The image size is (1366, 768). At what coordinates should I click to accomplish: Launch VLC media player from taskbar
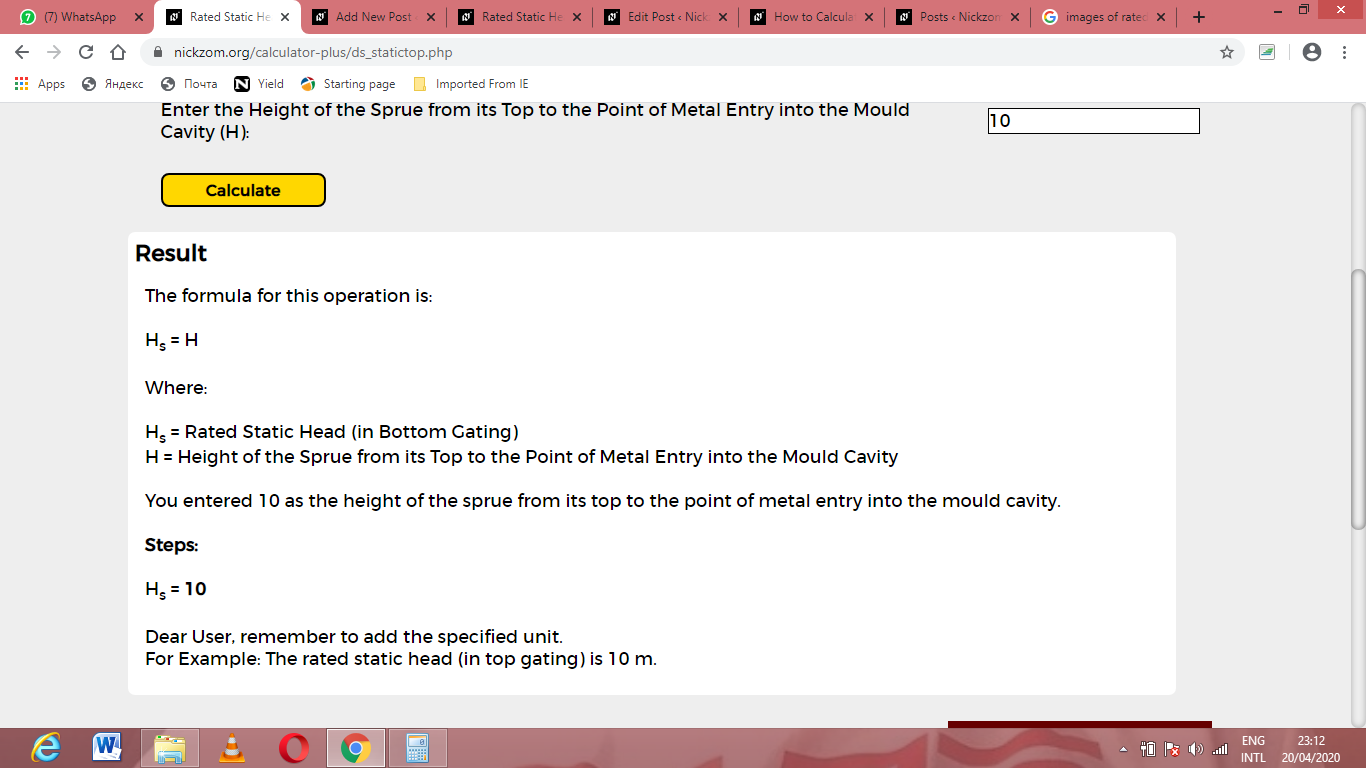pyautogui.click(x=232, y=748)
